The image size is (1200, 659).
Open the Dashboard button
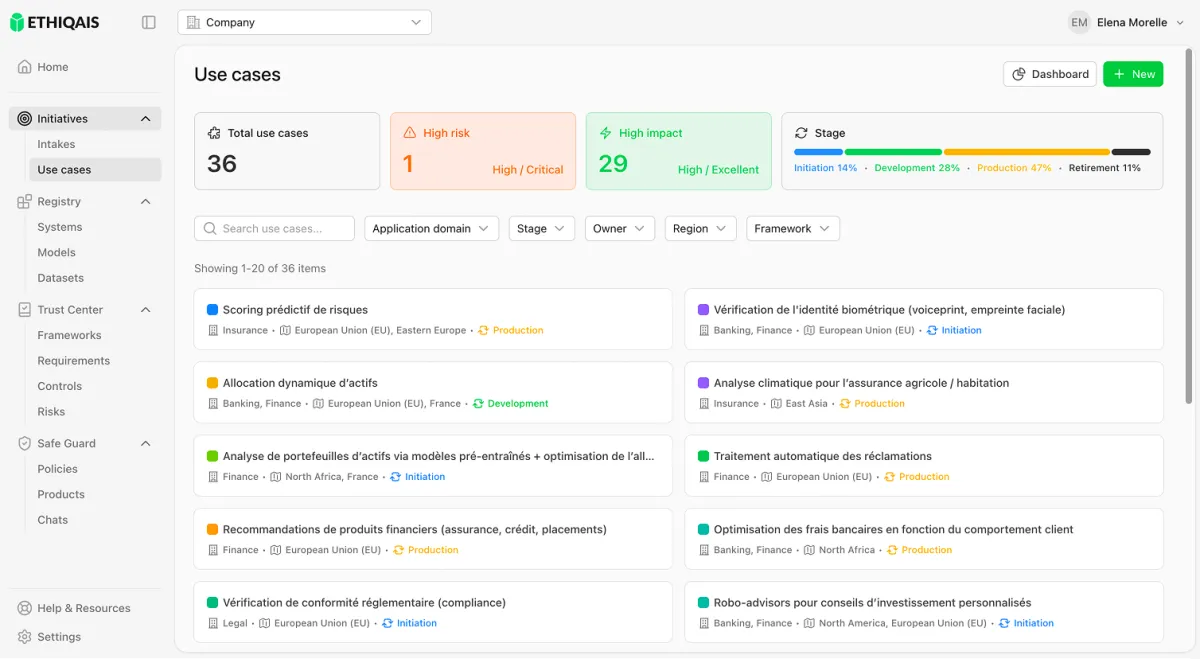[x=1050, y=74]
